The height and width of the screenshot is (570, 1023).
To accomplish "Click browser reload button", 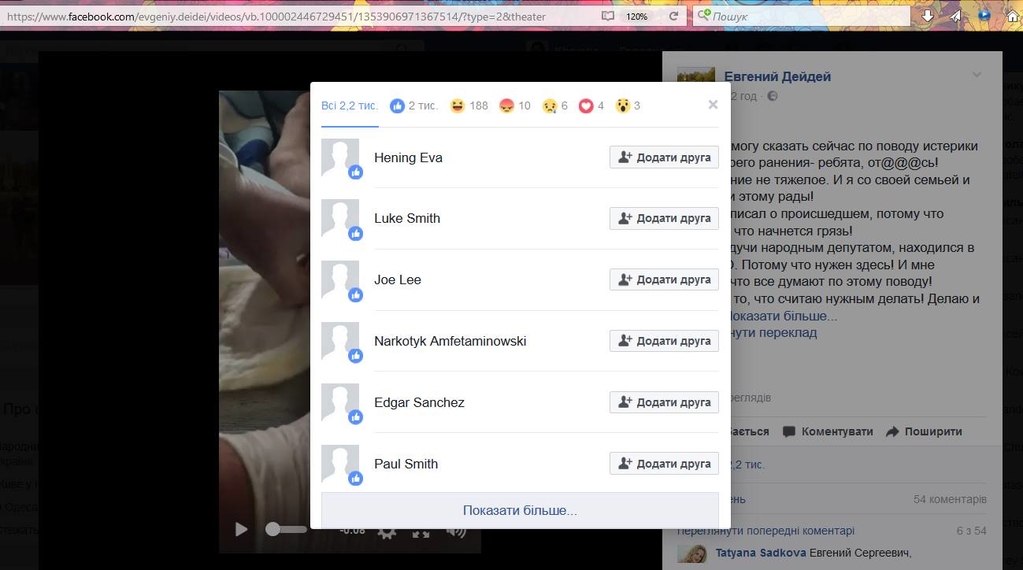I will click(673, 16).
